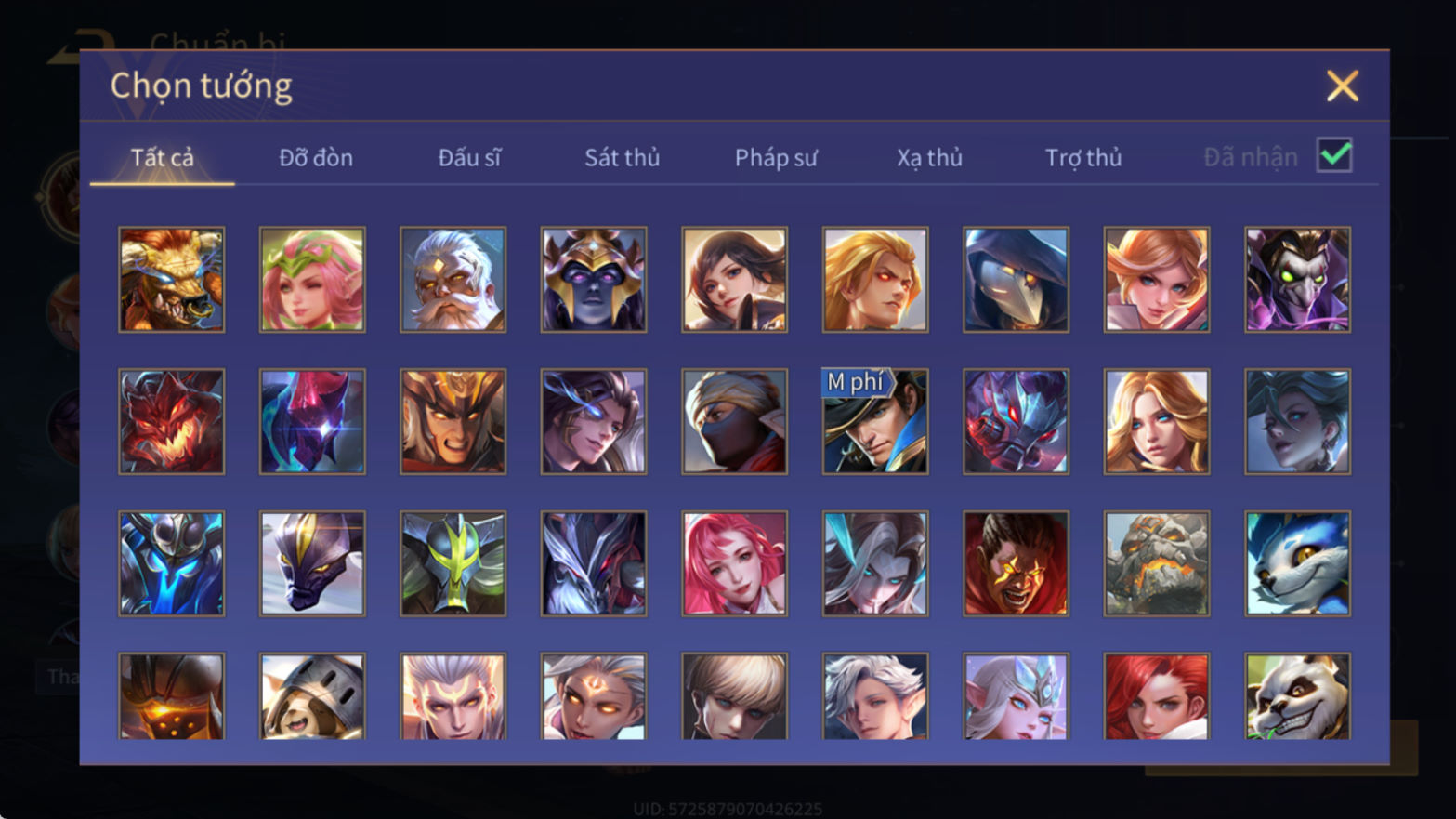Switch to the Đỡ đòn tab
Viewport: 1456px width, 819px height.
coord(316,158)
